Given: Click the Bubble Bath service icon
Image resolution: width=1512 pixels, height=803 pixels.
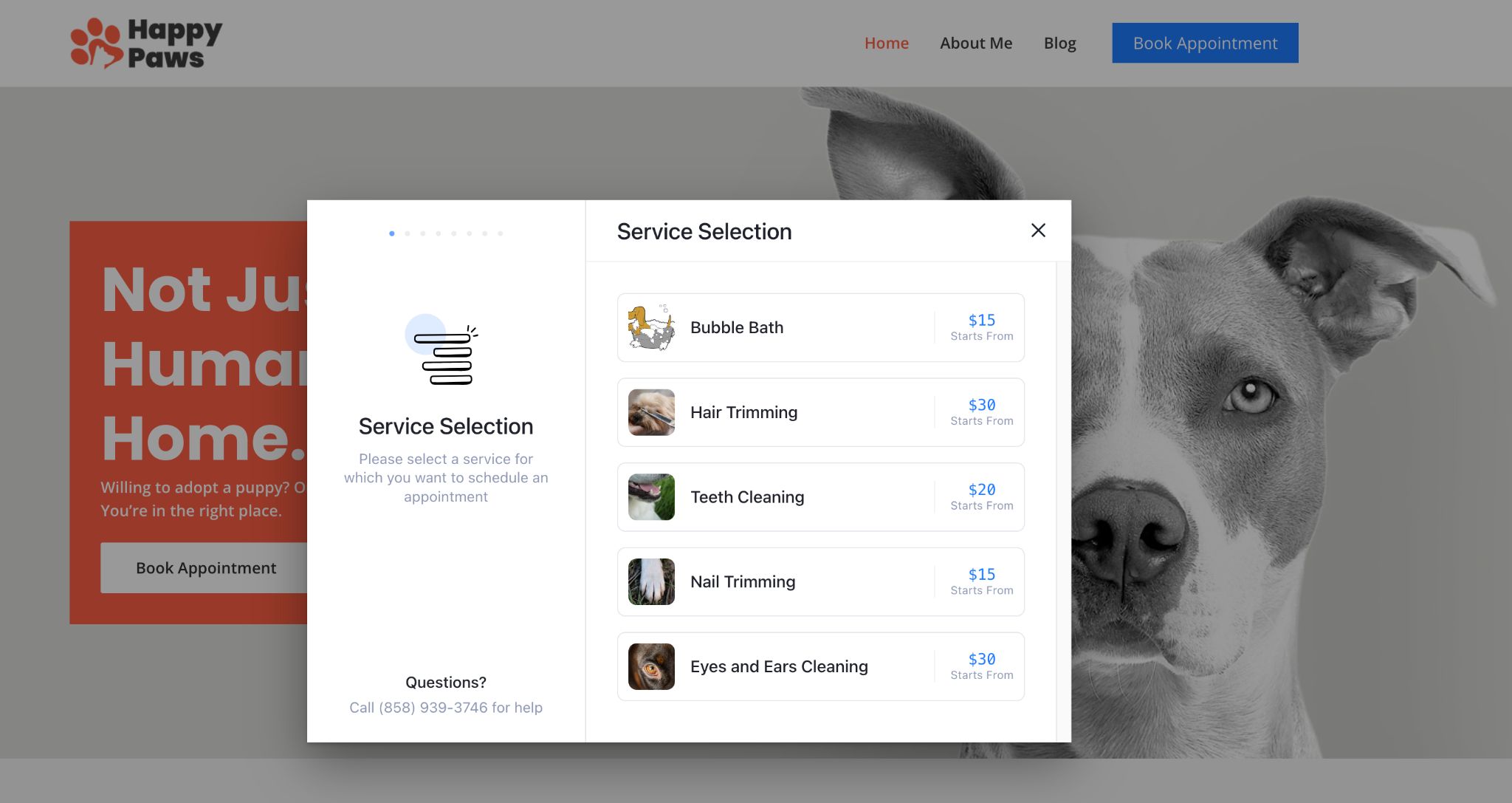Looking at the screenshot, I should (650, 327).
